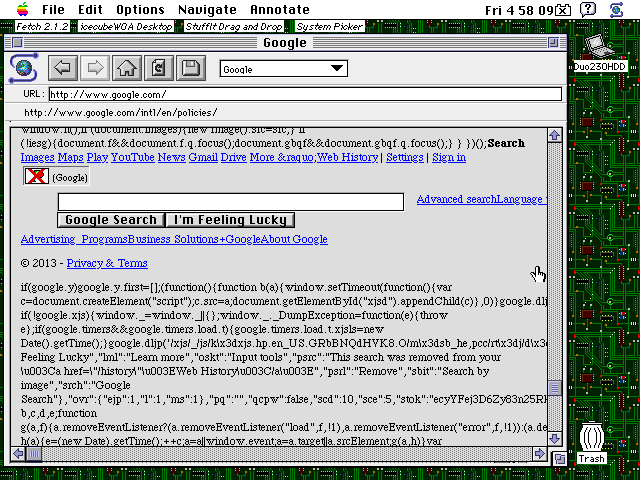Click the window resize corner box

pos(560,459)
